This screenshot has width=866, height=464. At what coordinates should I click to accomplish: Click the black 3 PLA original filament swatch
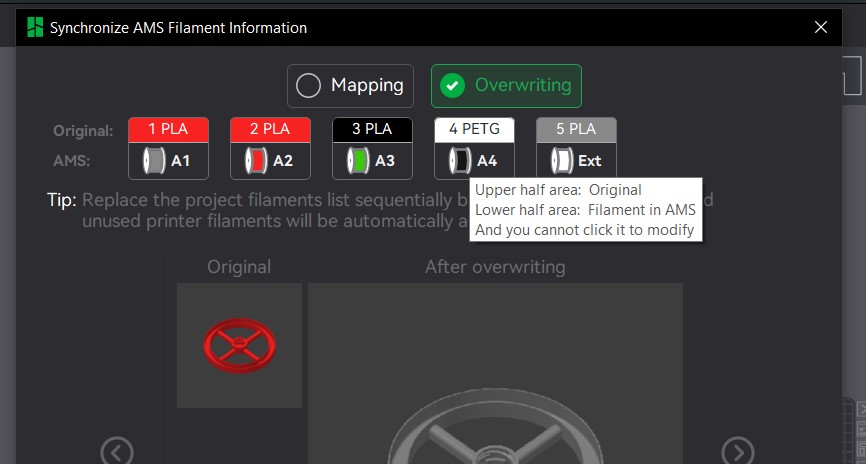[372, 129]
